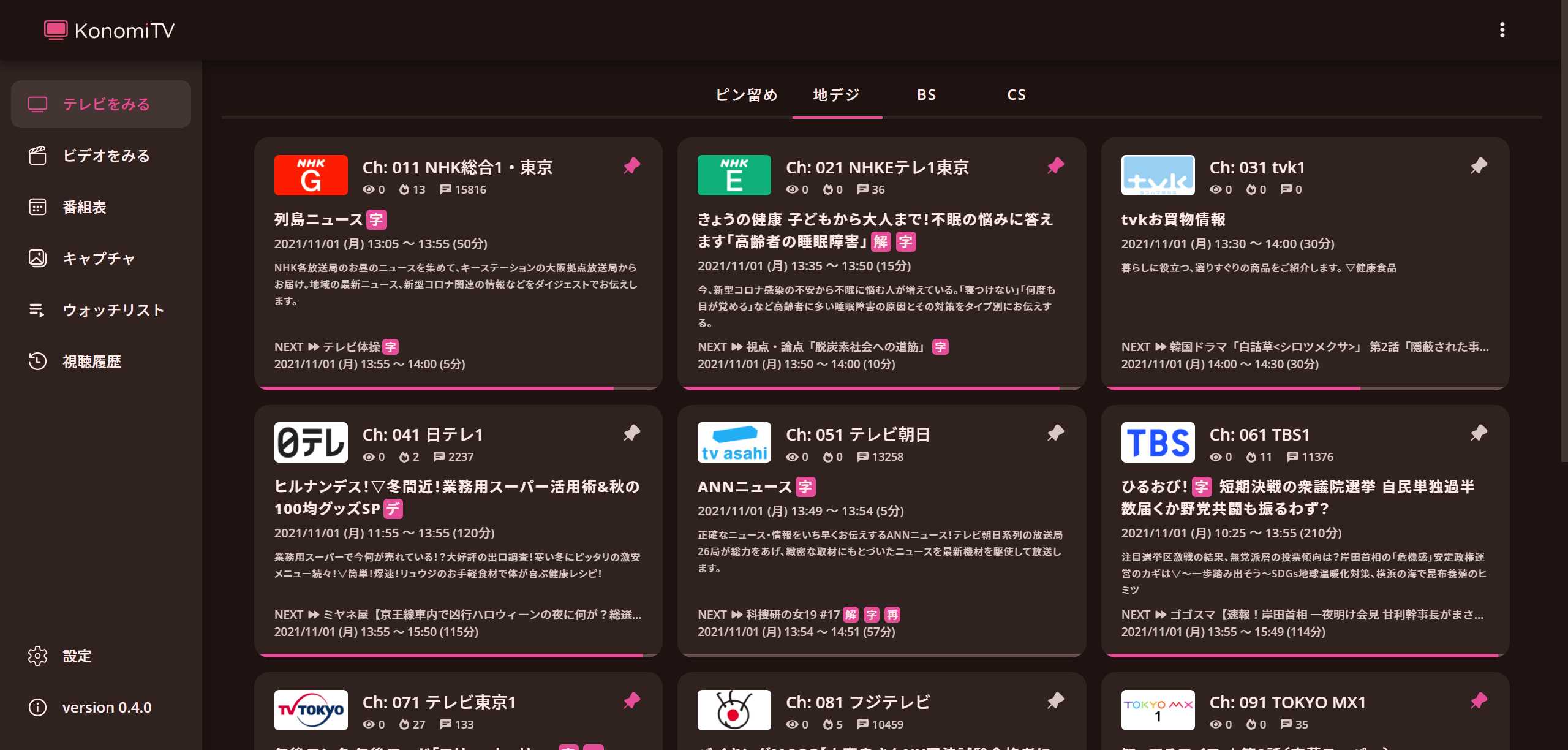Pin channel 061 TBS1

click(x=1479, y=433)
